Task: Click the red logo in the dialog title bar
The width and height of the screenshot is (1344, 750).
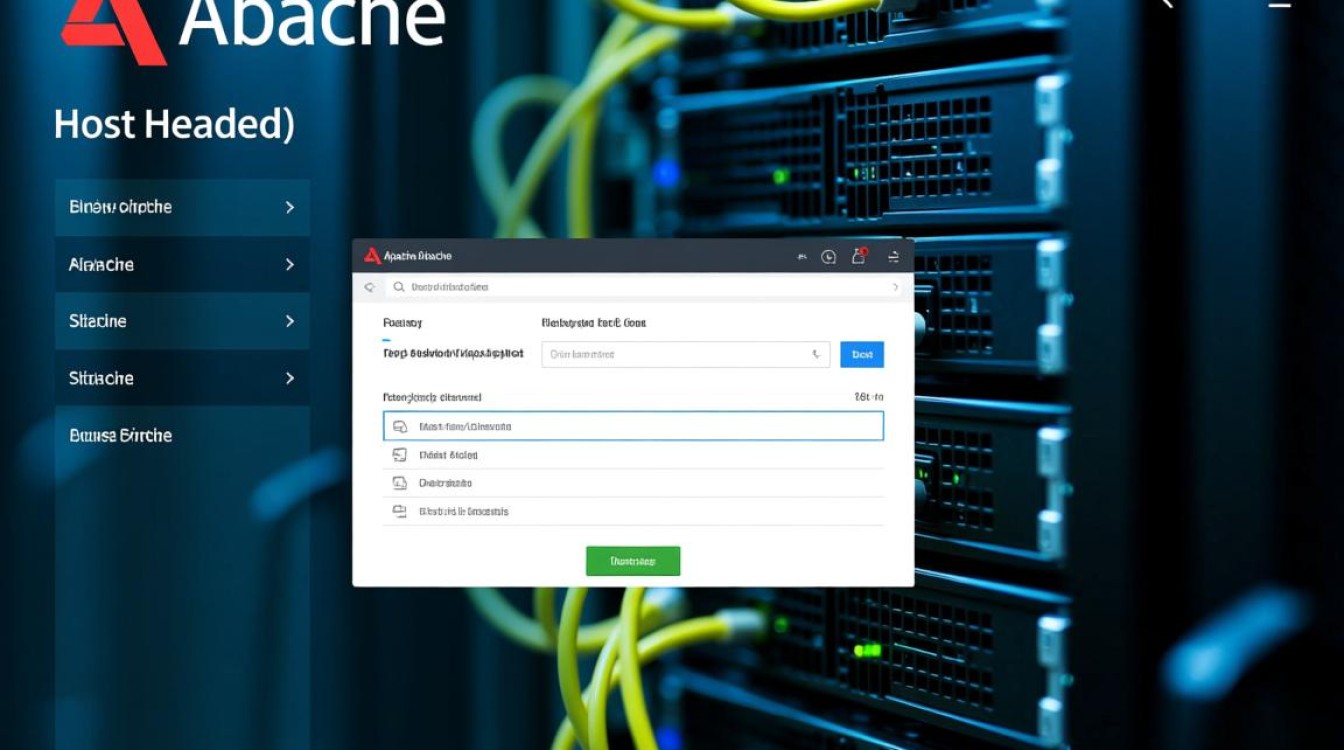Action: 372,256
